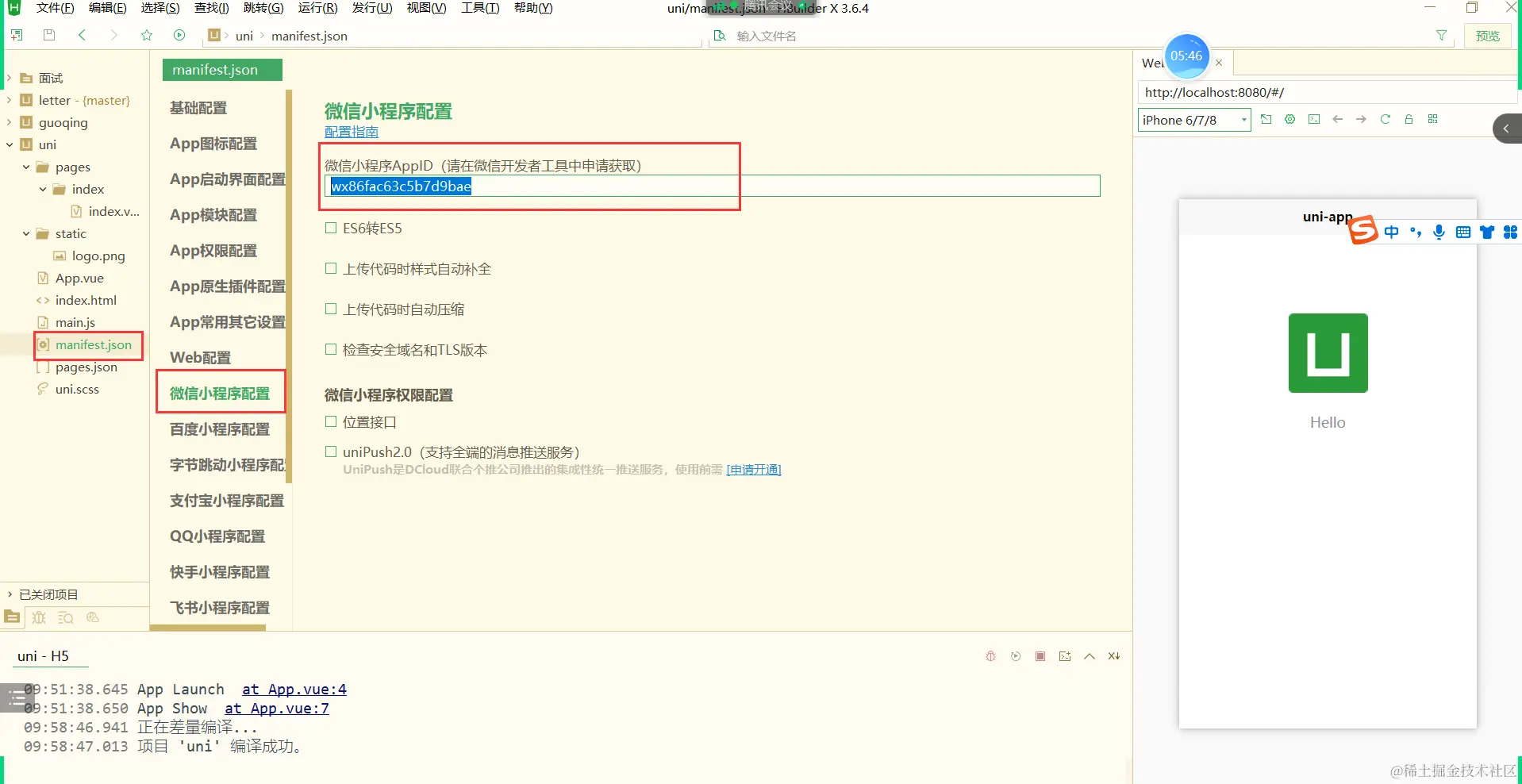Image resolution: width=1522 pixels, height=784 pixels.
Task: Enable the 位置接口 checkbox
Action: pyautogui.click(x=331, y=421)
